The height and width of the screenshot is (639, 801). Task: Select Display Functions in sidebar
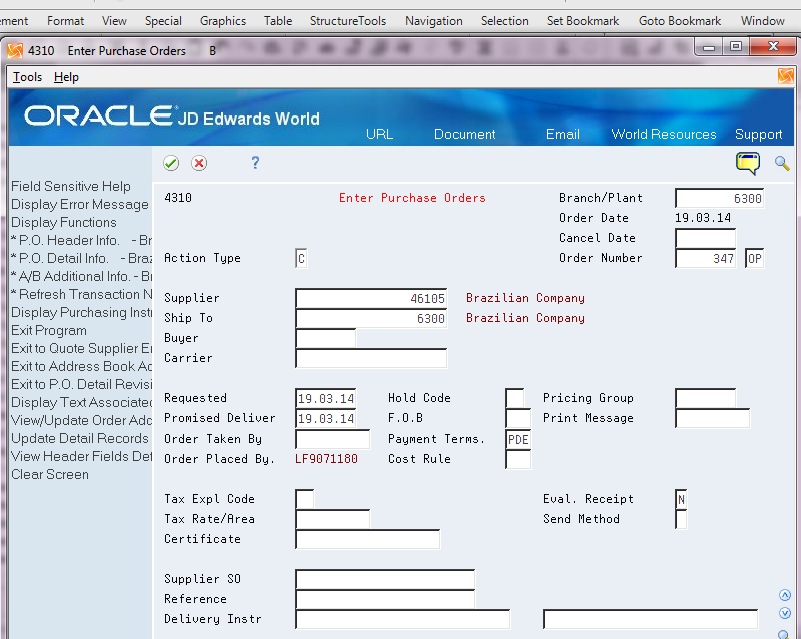[64, 223]
